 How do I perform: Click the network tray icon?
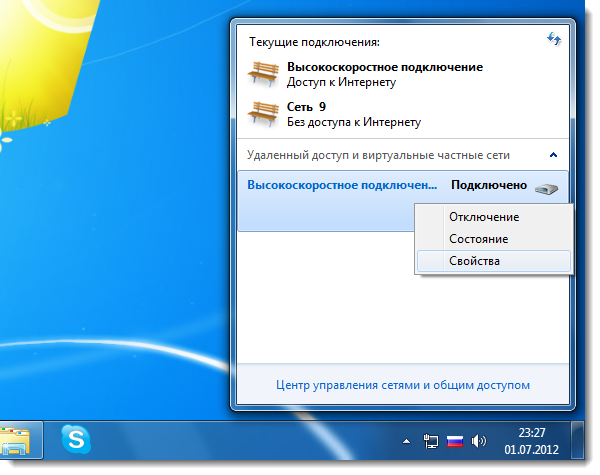coord(430,441)
